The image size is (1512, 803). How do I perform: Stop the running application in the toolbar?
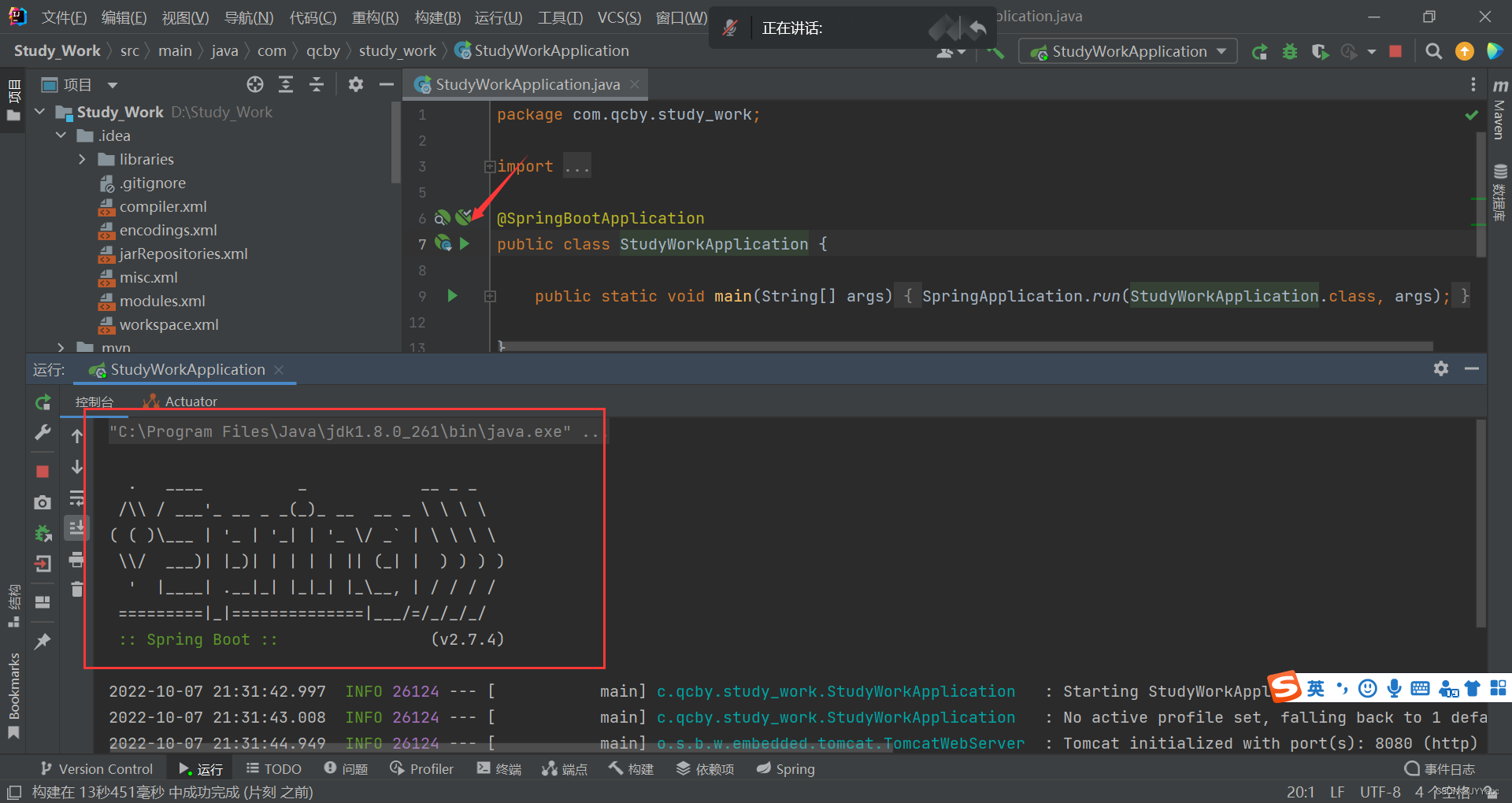(1395, 51)
